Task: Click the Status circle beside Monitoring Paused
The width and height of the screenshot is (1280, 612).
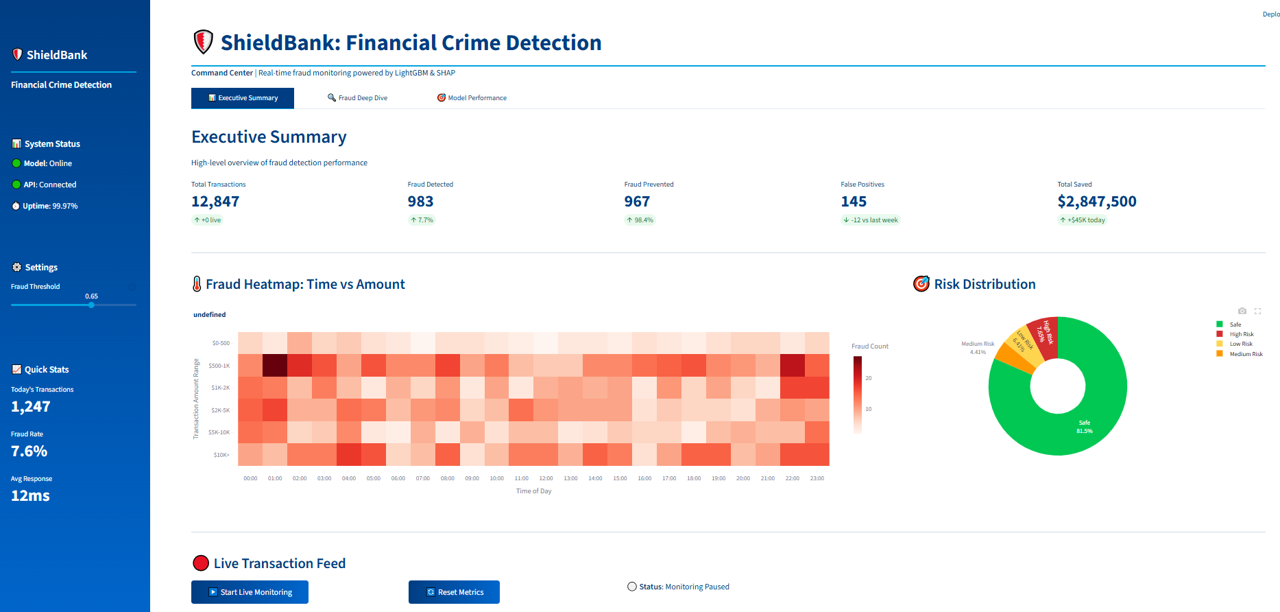Action: (632, 587)
